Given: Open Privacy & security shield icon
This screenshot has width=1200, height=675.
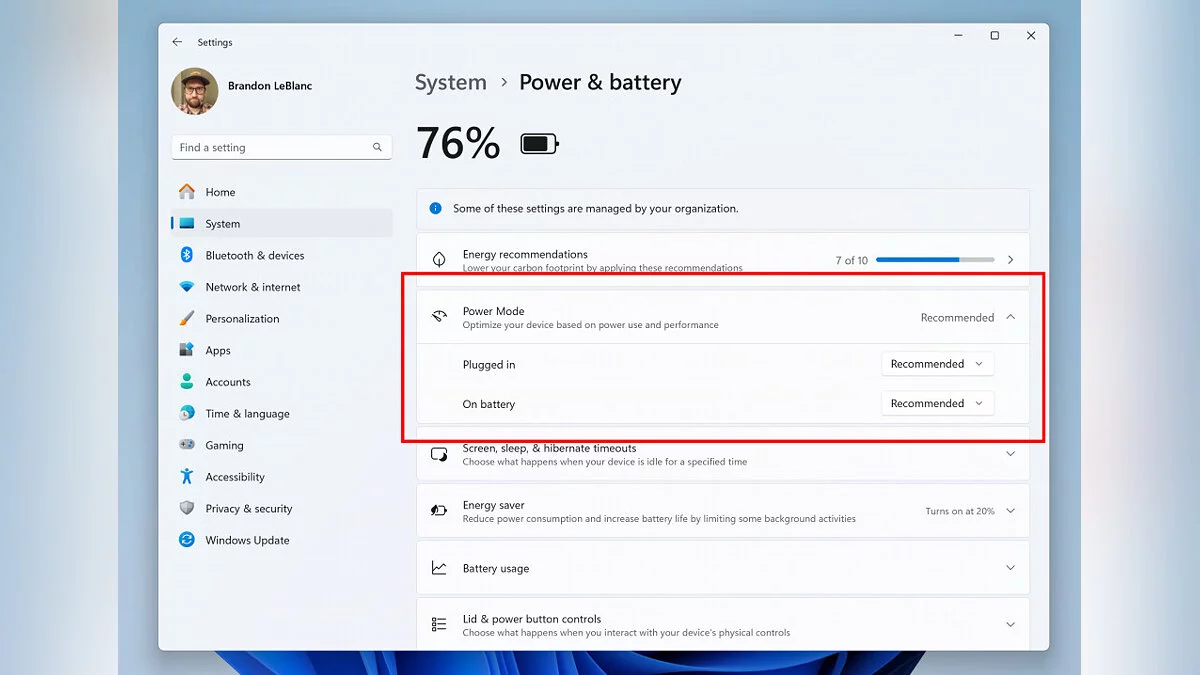Looking at the screenshot, I should [x=187, y=508].
